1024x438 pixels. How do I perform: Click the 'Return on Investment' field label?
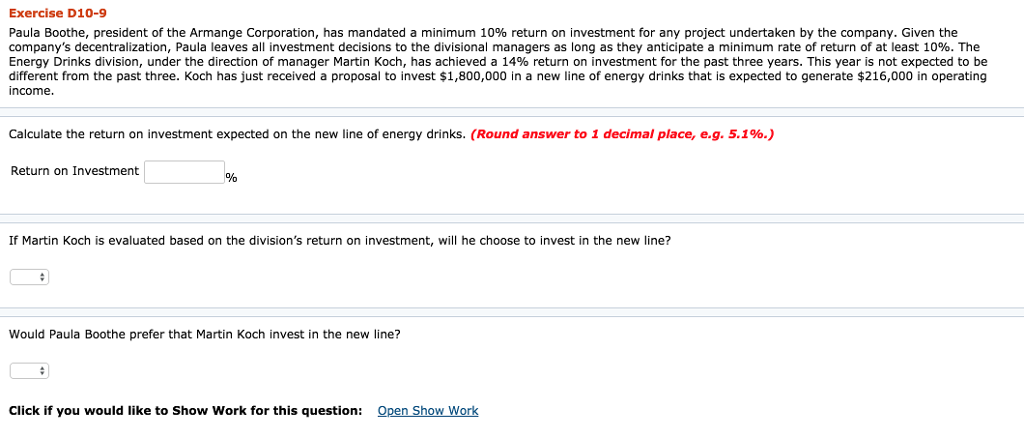[75, 171]
